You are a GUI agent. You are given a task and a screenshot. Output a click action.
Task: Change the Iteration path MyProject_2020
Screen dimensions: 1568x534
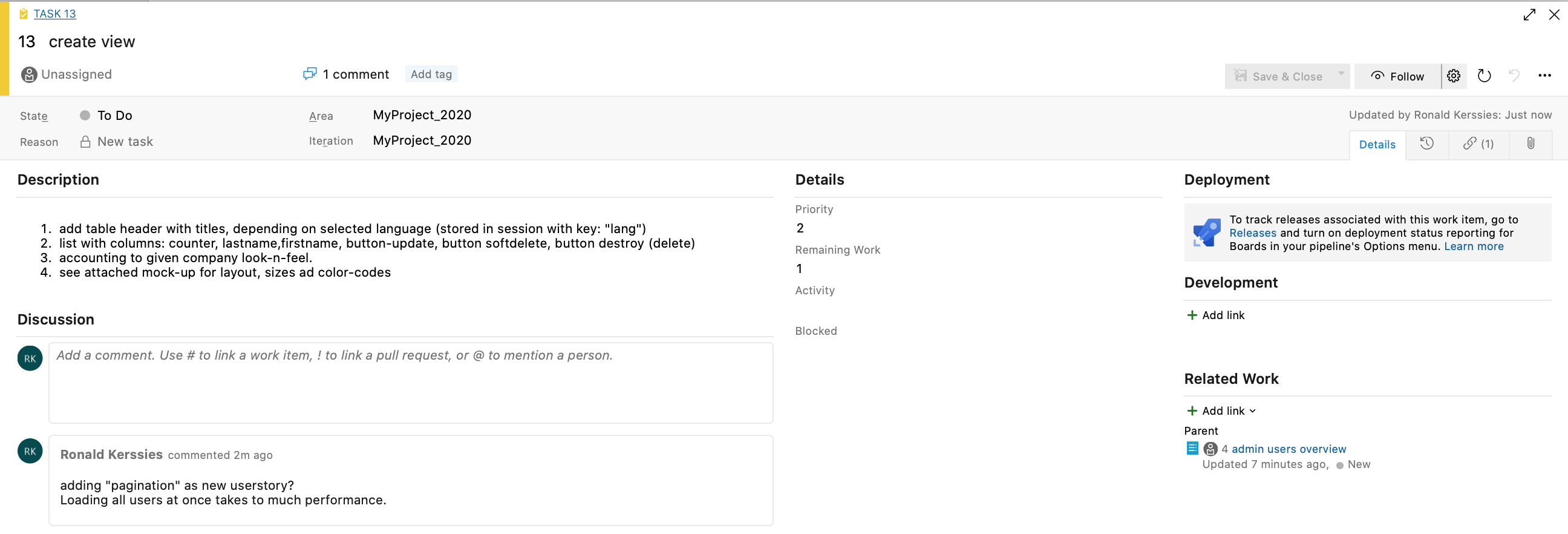pyautogui.click(x=422, y=140)
